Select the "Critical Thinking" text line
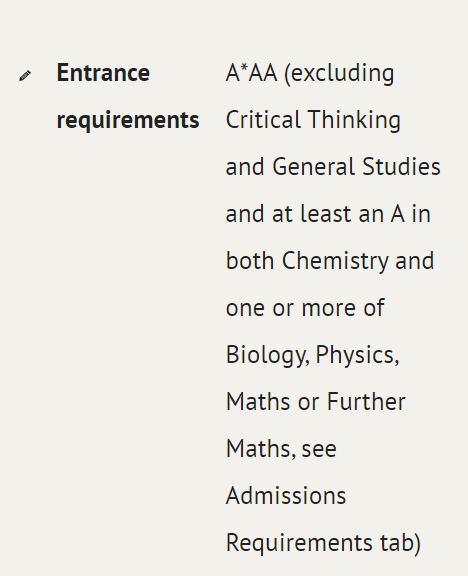 pyautogui.click(x=313, y=120)
